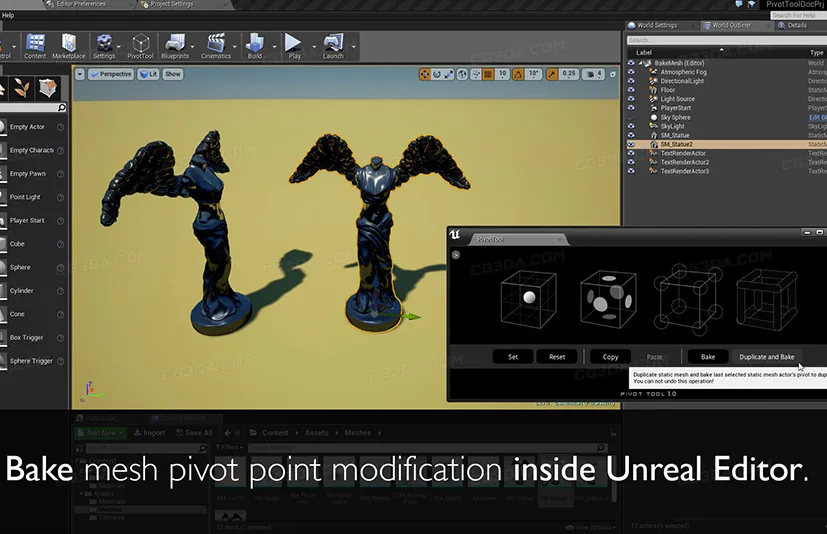Select face-center pivot preset cube icon
The image size is (827, 534).
(x=608, y=299)
